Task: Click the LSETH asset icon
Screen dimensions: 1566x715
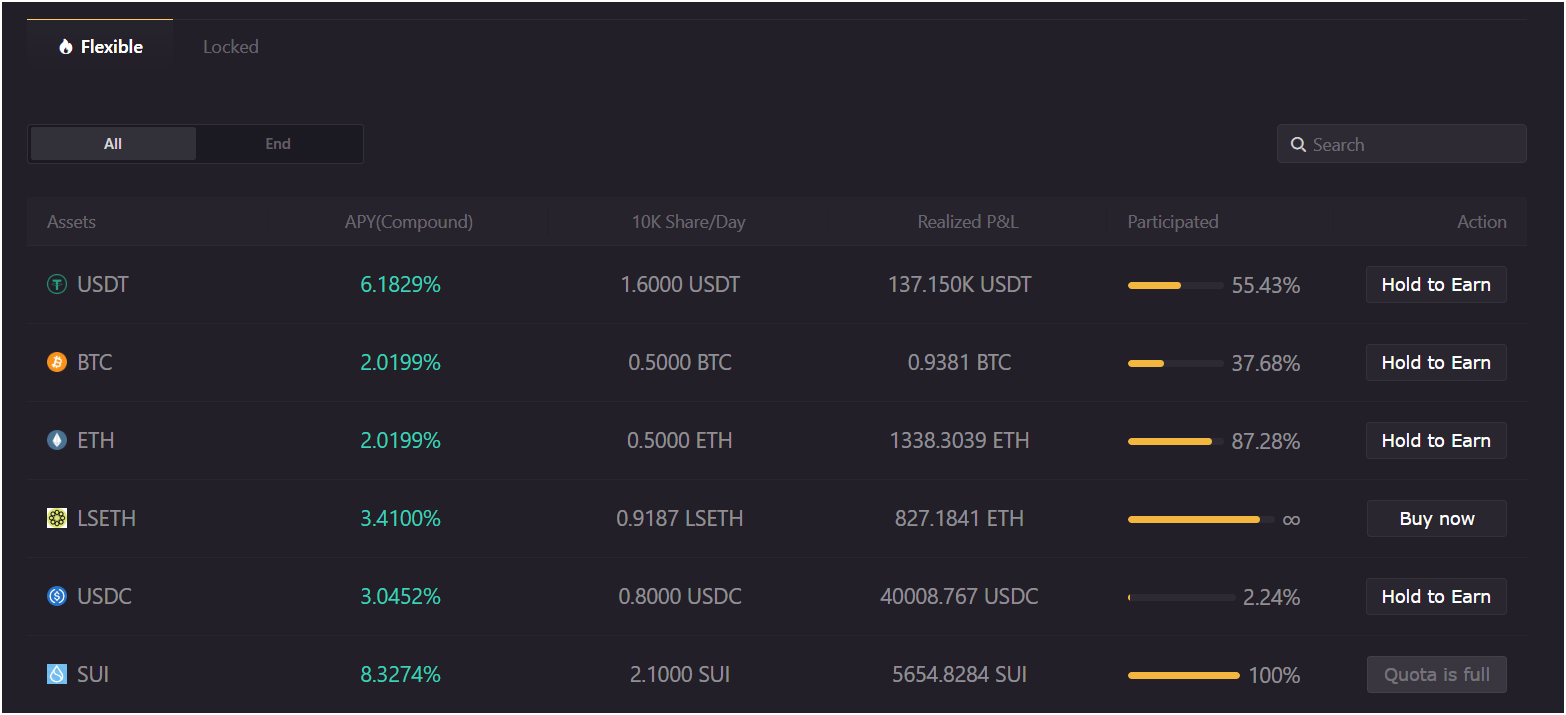Action: point(57,518)
